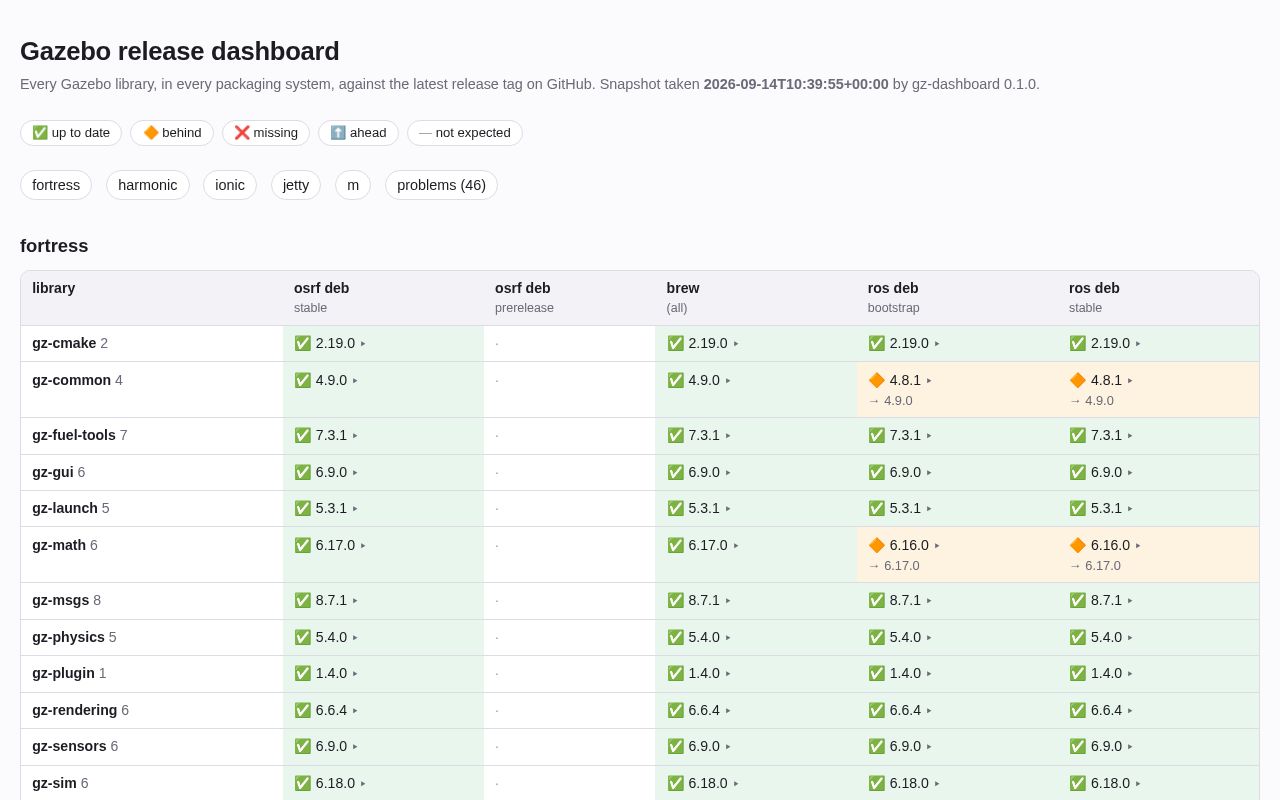Click gz-sensors ros deb bootstrap checkmark icon
1280x800 pixels.
coord(876,746)
